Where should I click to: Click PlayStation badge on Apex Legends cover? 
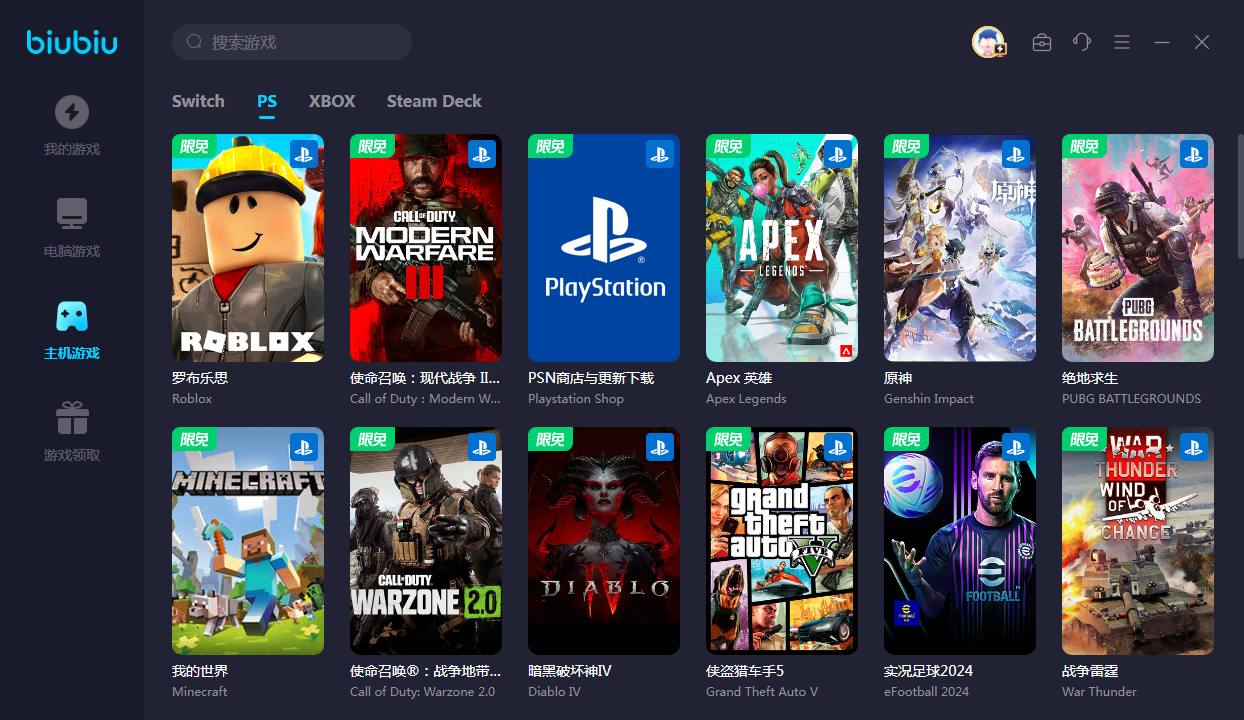(x=838, y=154)
